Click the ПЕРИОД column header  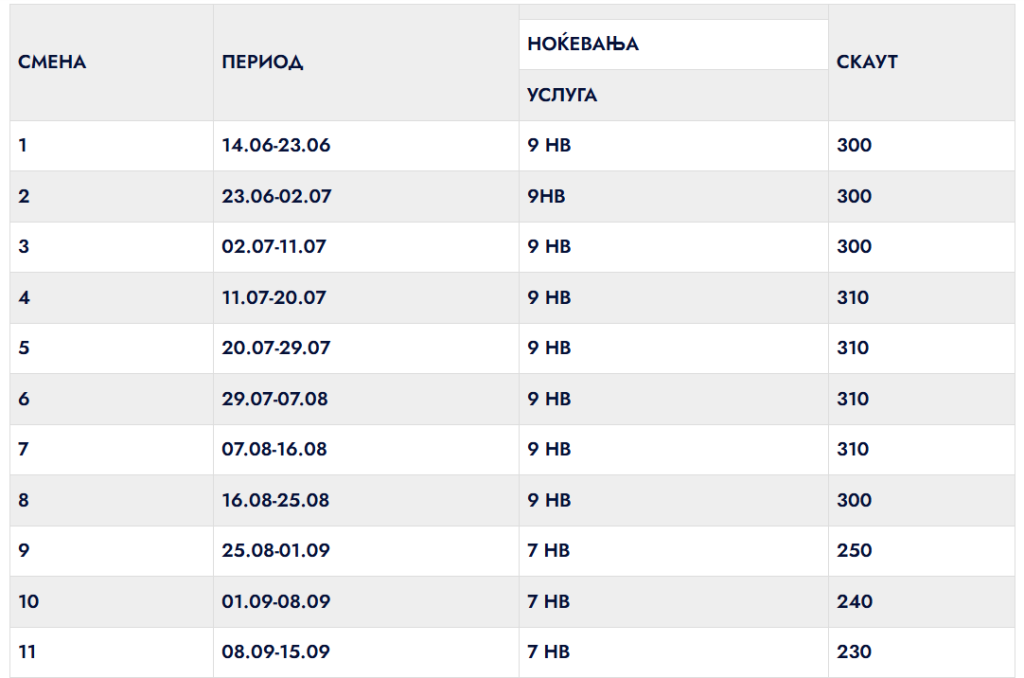coord(263,63)
